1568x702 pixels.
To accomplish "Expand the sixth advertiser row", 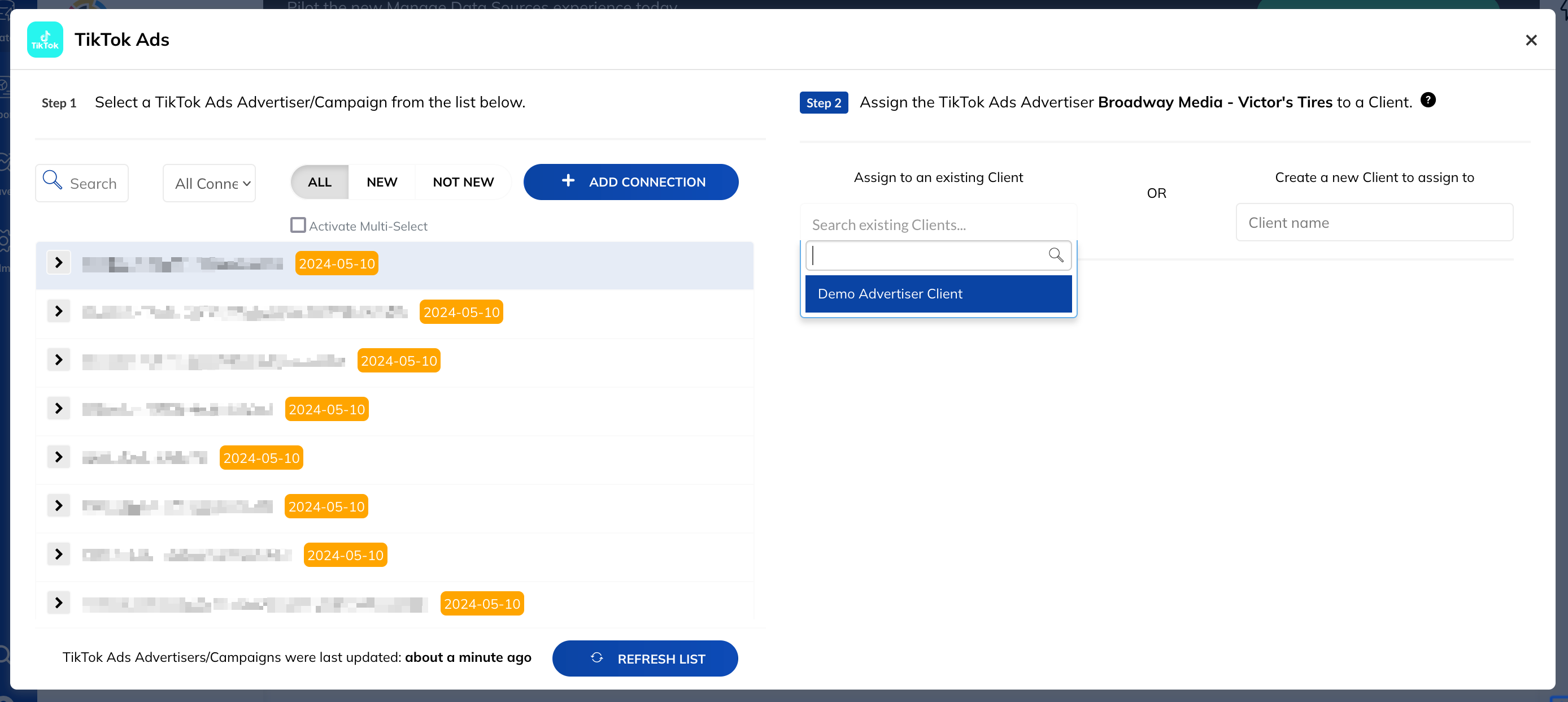I will tap(58, 506).
